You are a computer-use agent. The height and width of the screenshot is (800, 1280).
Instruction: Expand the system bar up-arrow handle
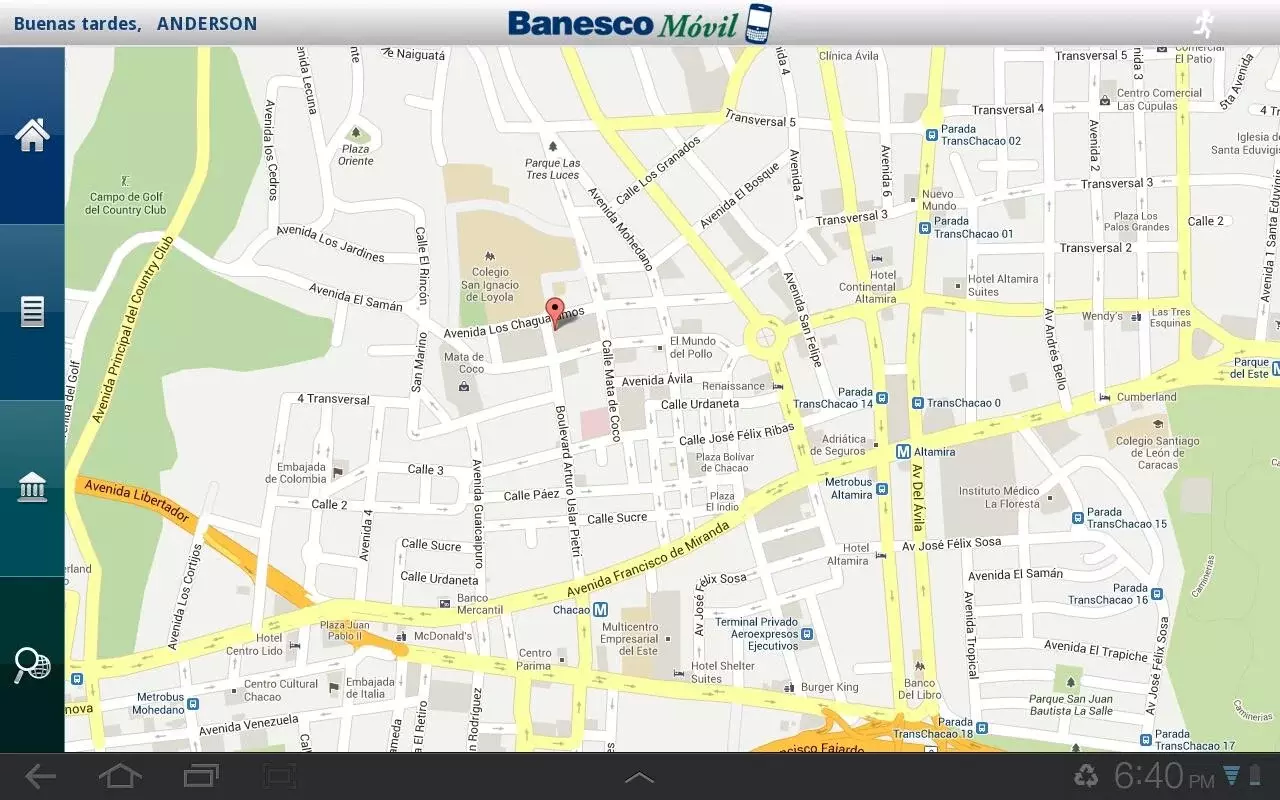pos(639,777)
